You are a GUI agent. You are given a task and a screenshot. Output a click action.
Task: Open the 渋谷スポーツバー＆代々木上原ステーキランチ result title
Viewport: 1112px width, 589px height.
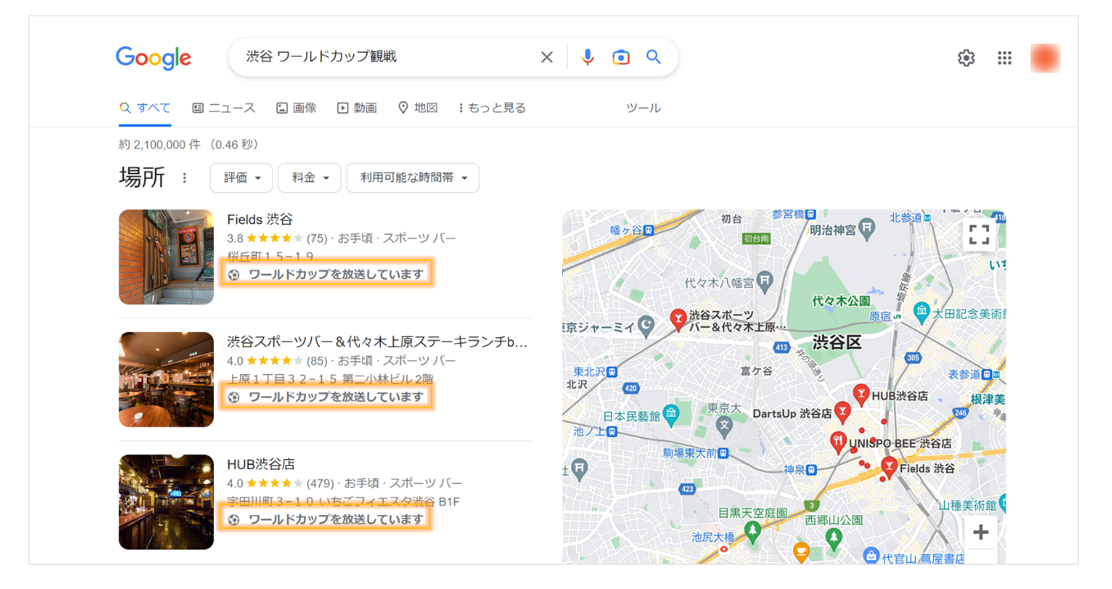coord(377,342)
